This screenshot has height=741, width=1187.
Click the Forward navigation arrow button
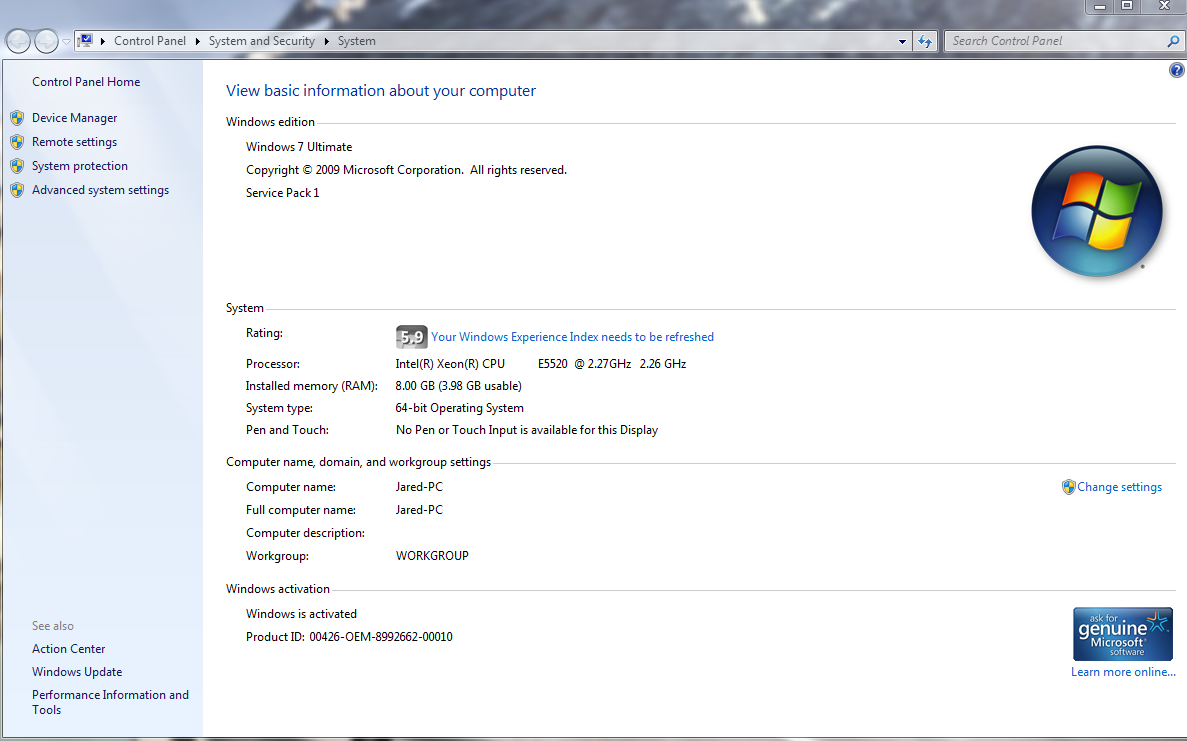tap(46, 41)
